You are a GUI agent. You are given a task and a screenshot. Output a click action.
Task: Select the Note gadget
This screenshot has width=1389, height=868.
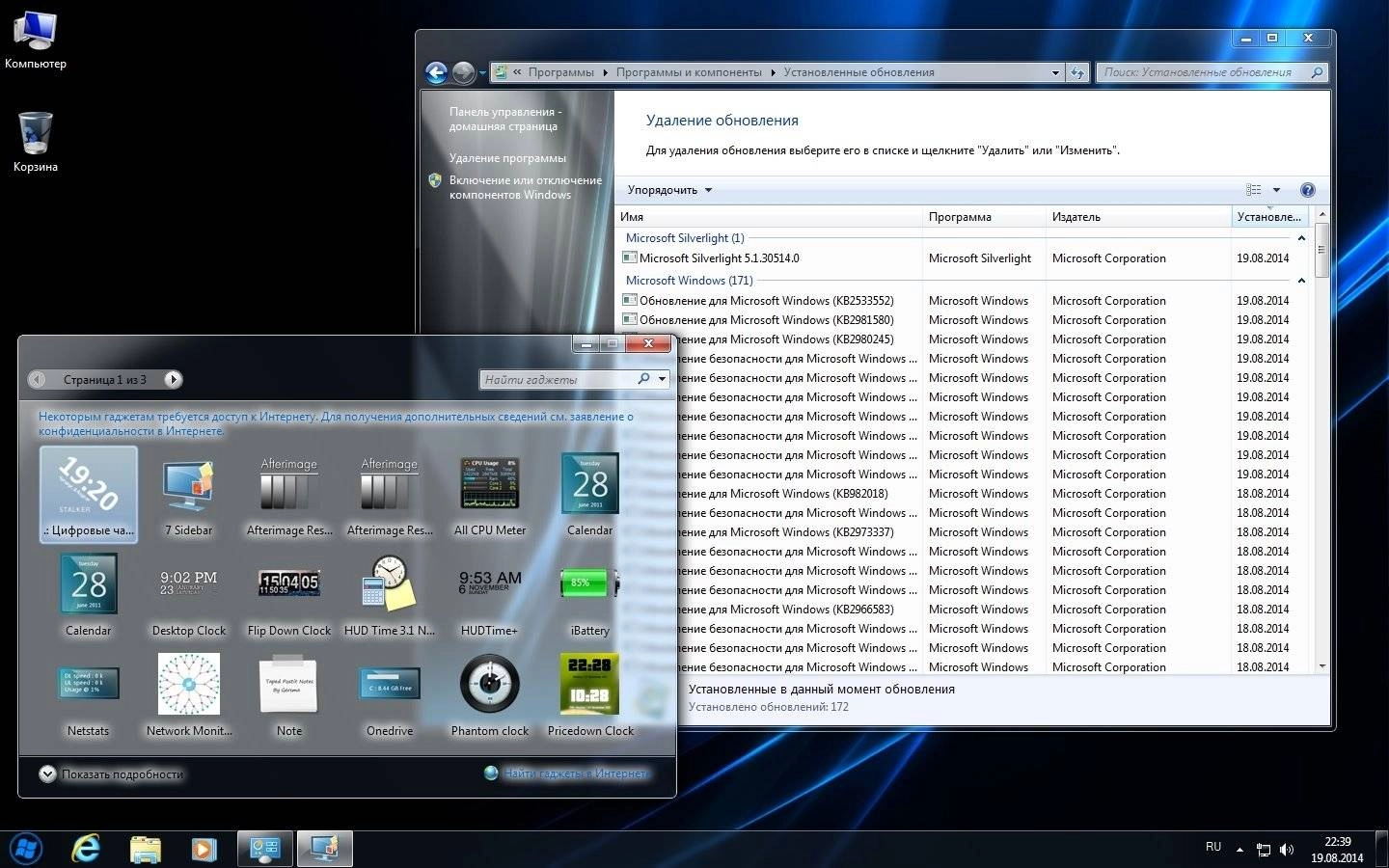289,695
